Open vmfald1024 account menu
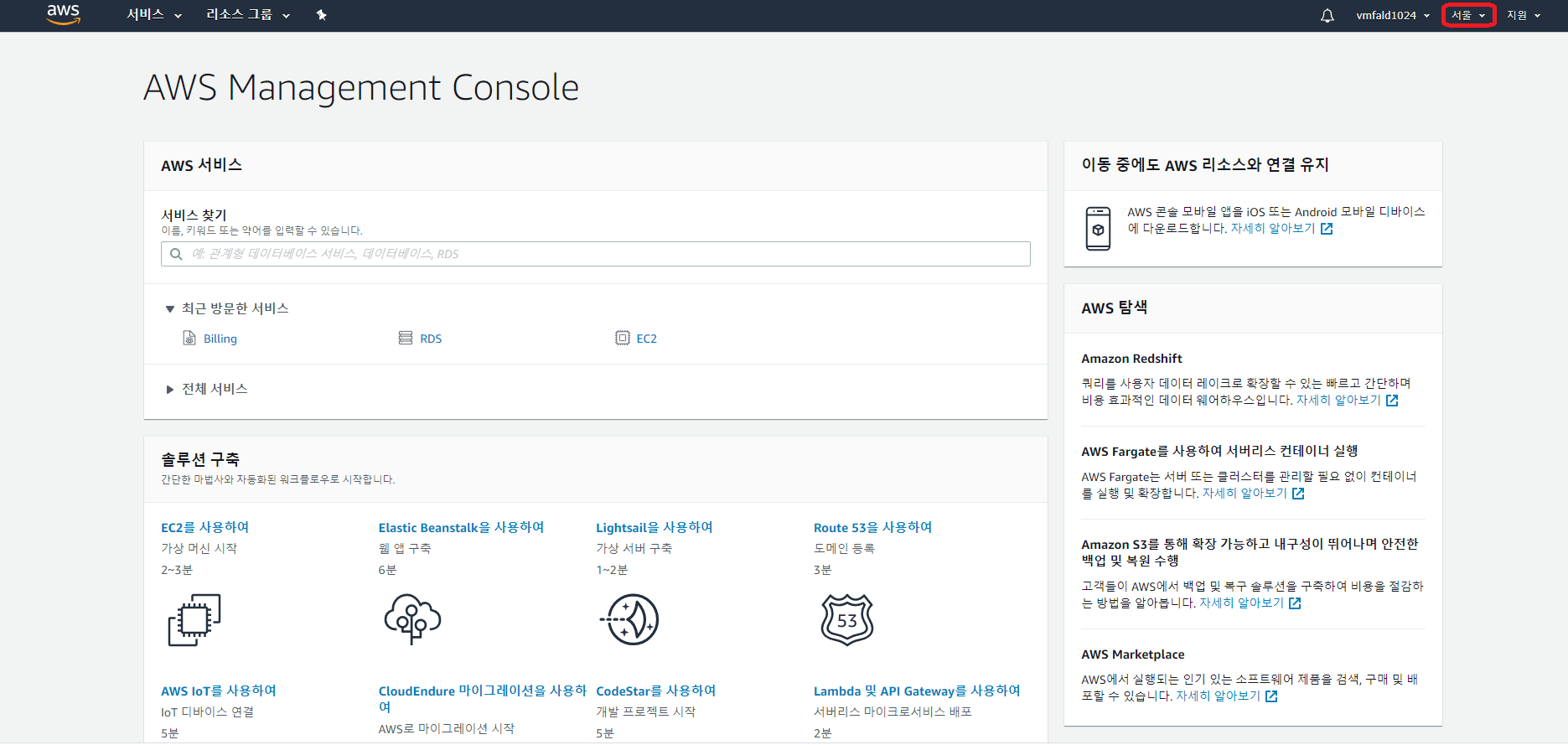The image size is (1568, 745). (x=1393, y=15)
